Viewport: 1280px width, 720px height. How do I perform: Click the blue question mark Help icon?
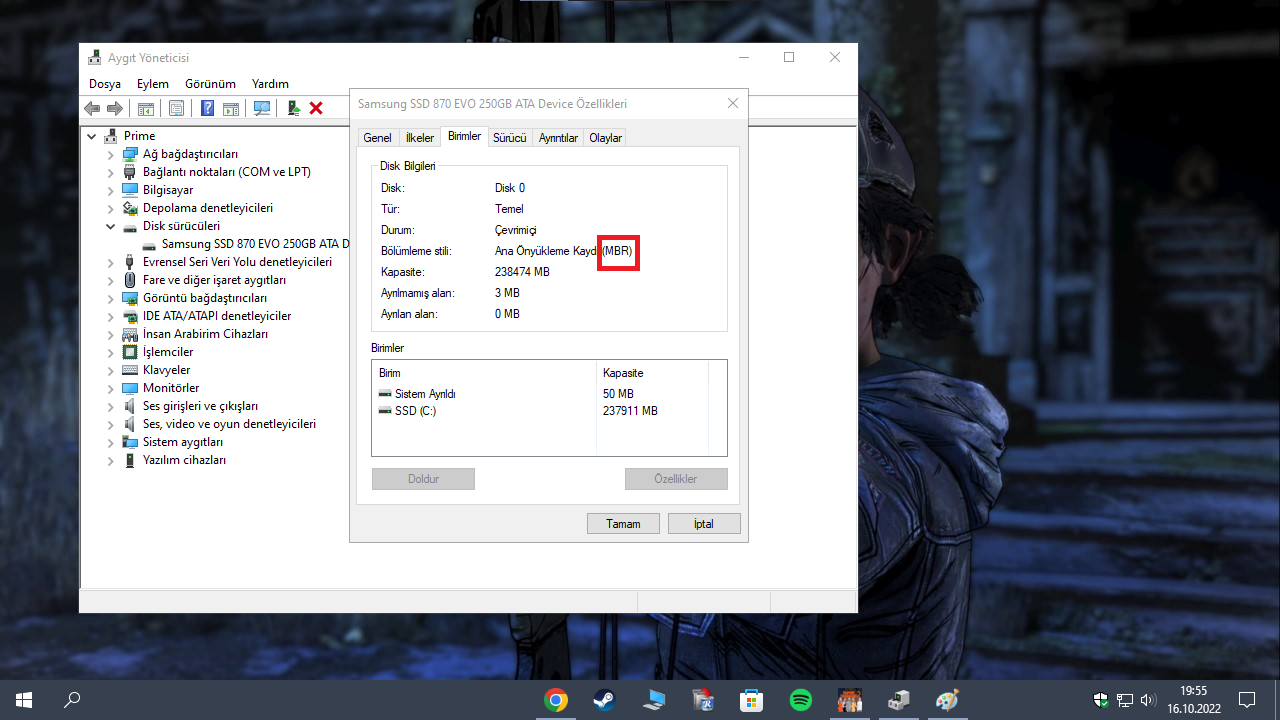207,108
